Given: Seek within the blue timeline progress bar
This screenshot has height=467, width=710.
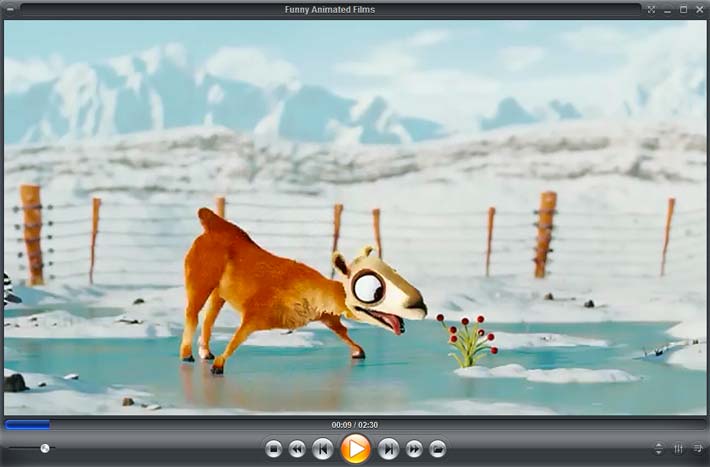Looking at the screenshot, I should tap(27, 424).
